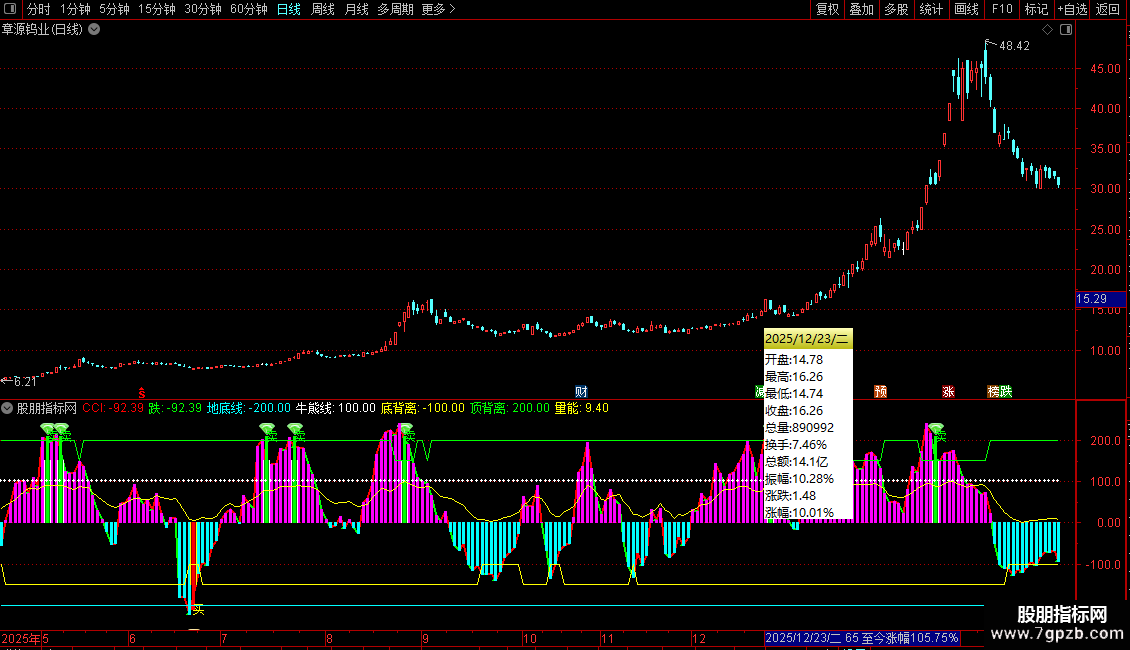Click the 复权 adjustment button
The height and width of the screenshot is (650, 1130).
[827, 9]
